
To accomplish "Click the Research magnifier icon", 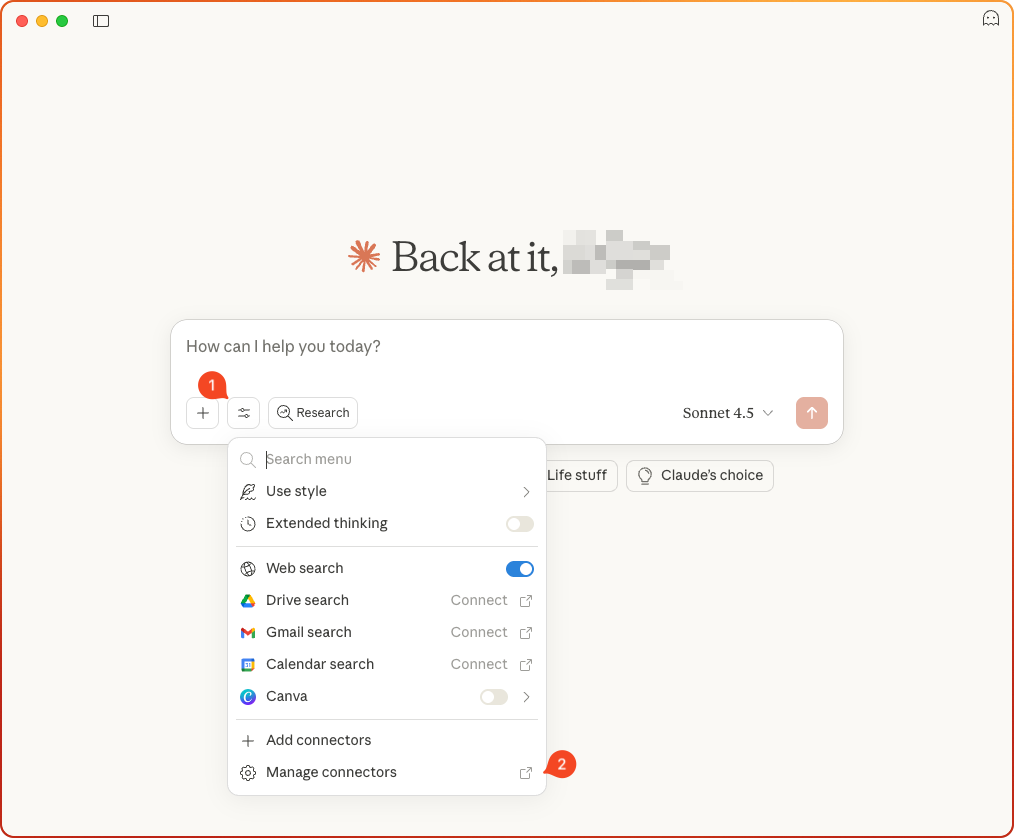I will tap(284, 413).
